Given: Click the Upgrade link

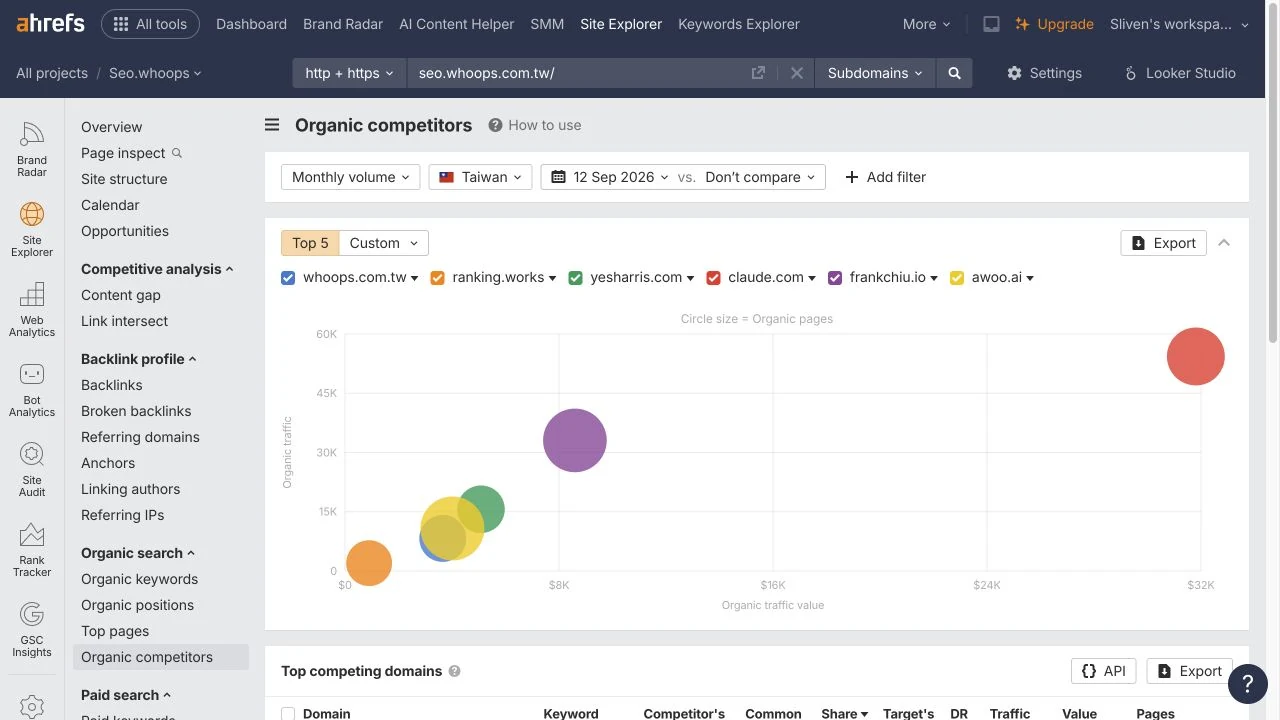Looking at the screenshot, I should point(1054,24).
